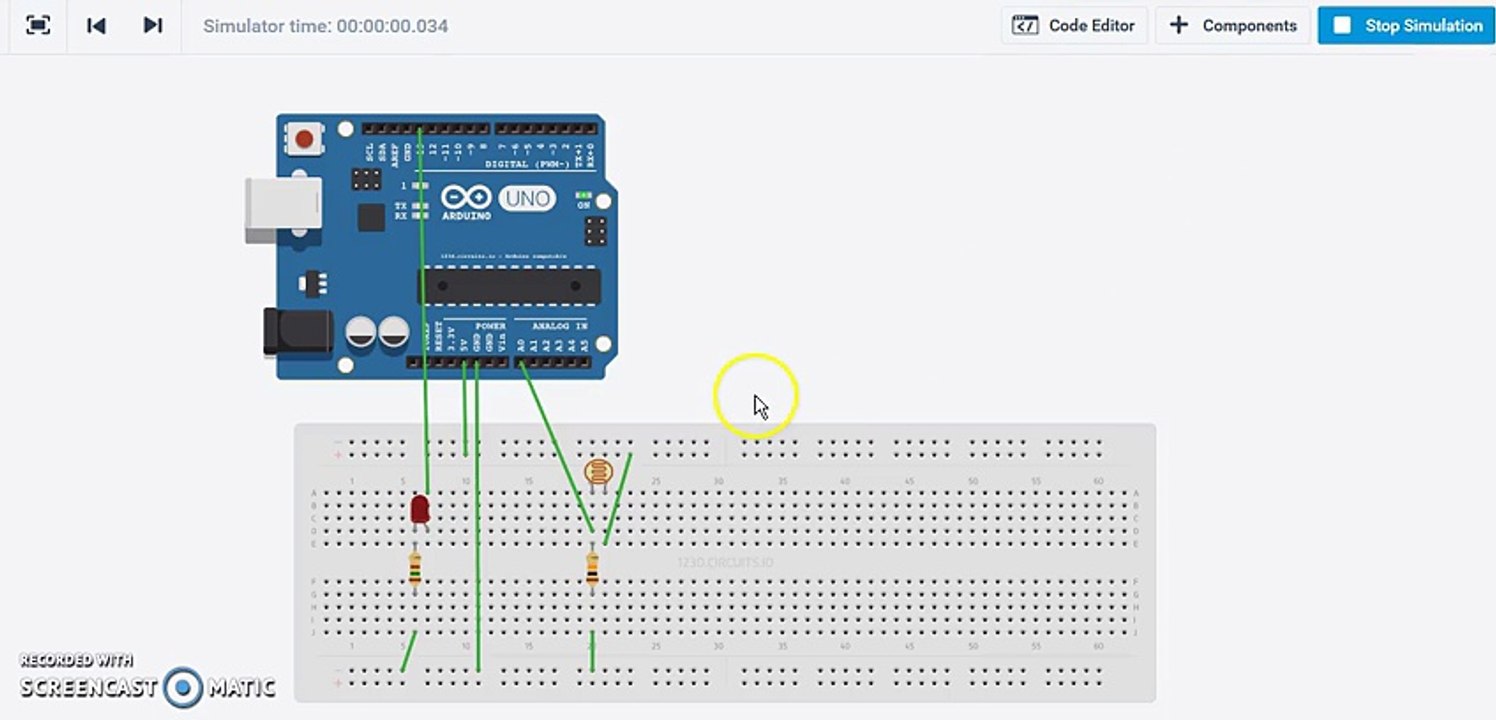The width and height of the screenshot is (1496, 720).
Task: Click the Arduino black power jack
Action: (298, 333)
